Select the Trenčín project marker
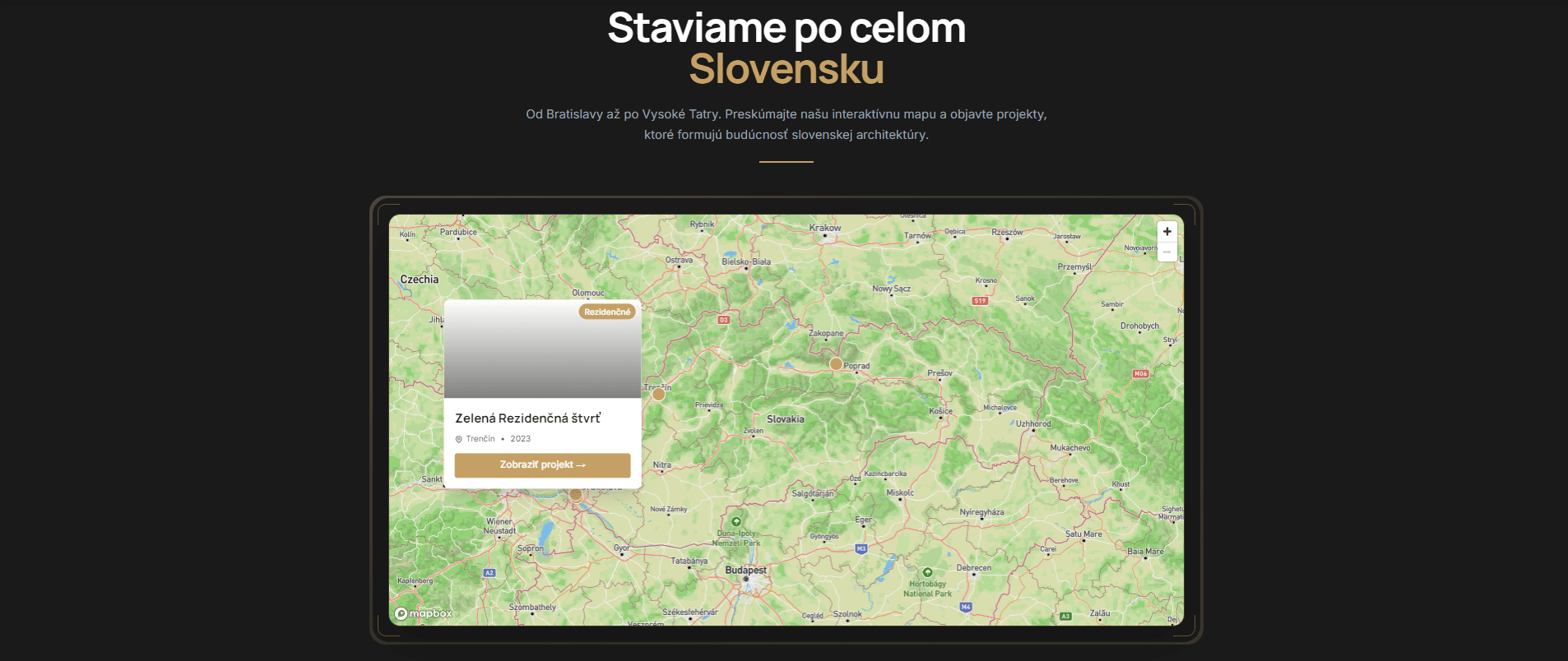Image resolution: width=1568 pixels, height=661 pixels. [658, 395]
